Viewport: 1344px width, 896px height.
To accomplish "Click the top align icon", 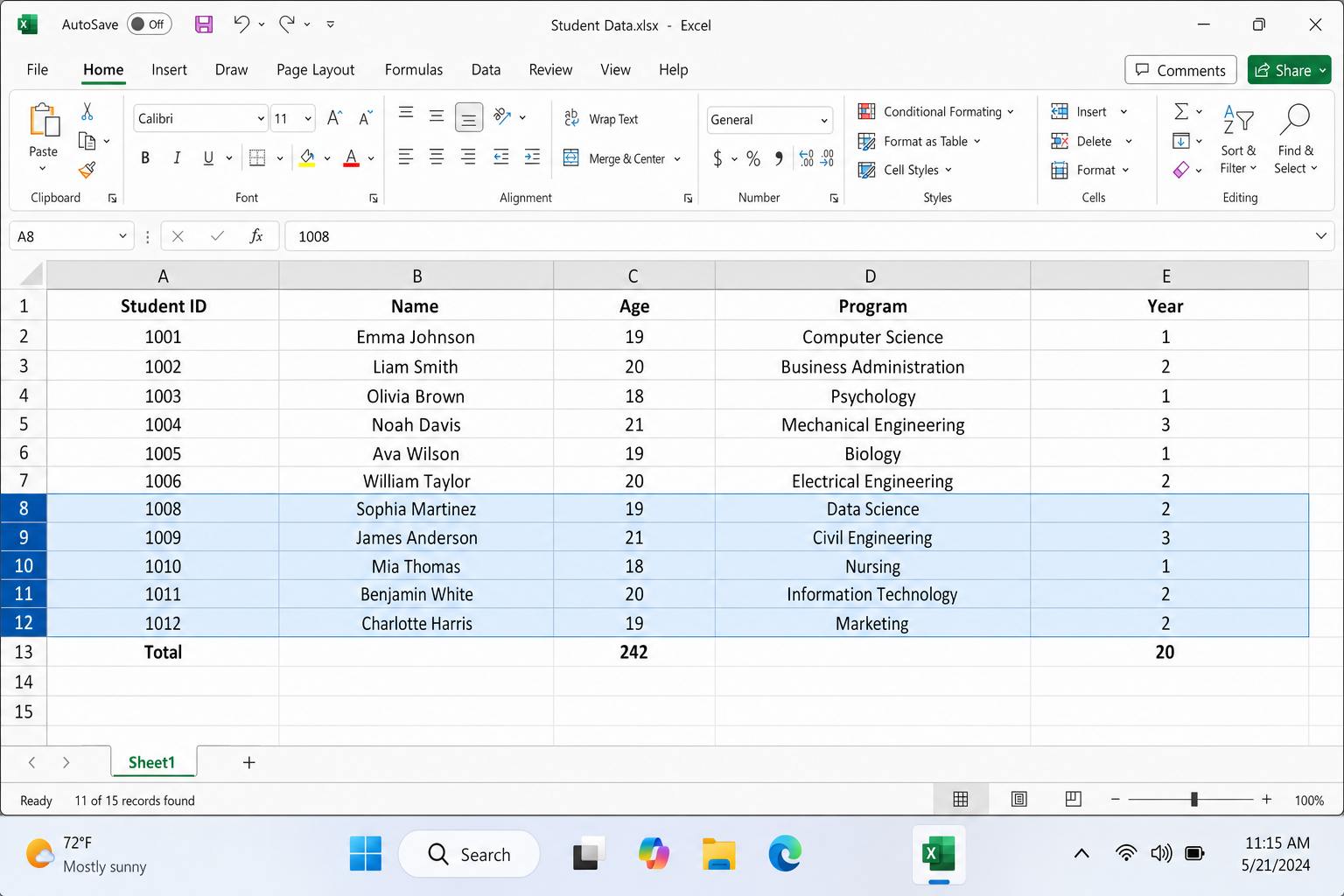I will (406, 113).
